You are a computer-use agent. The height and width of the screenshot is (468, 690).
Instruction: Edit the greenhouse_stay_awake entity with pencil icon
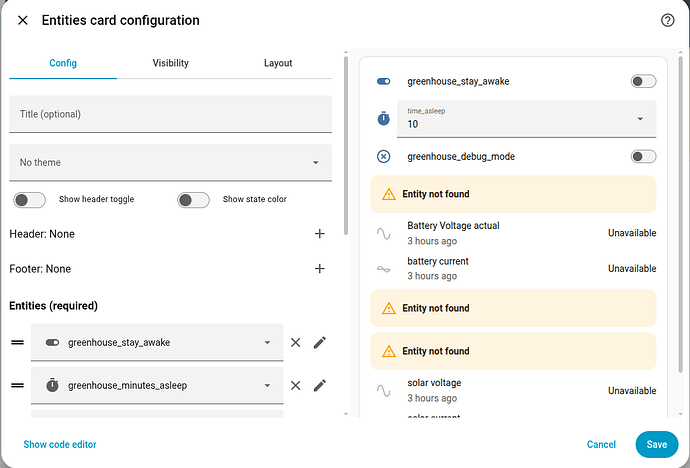[320, 342]
